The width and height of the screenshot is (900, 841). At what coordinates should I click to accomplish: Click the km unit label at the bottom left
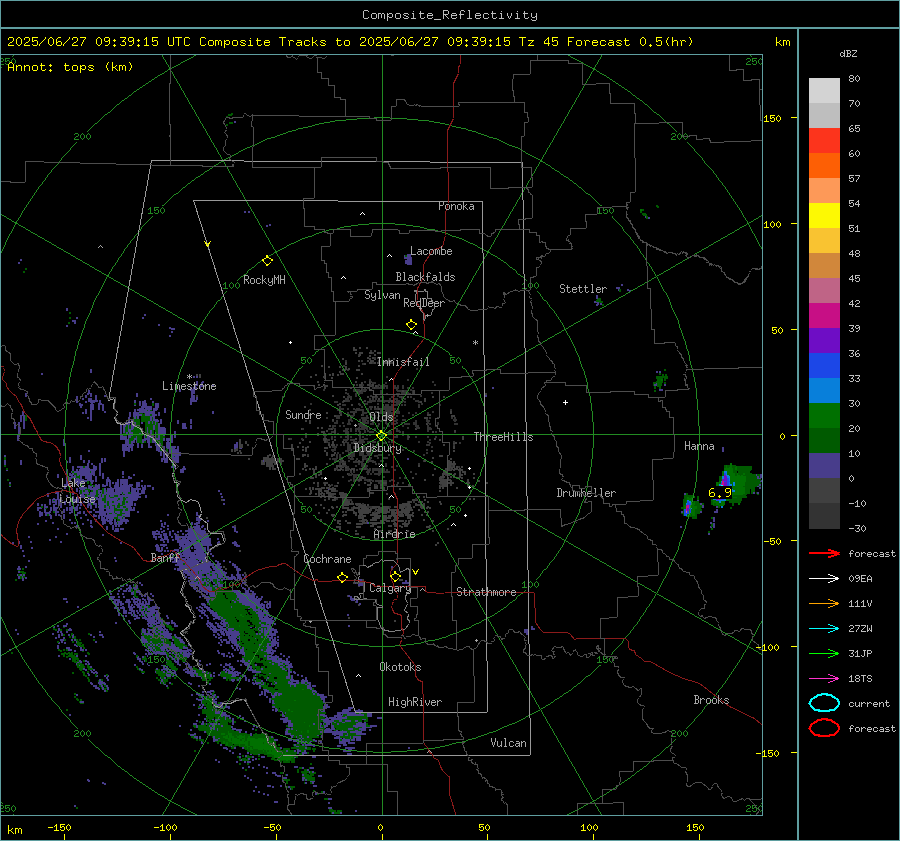click(x=14, y=830)
